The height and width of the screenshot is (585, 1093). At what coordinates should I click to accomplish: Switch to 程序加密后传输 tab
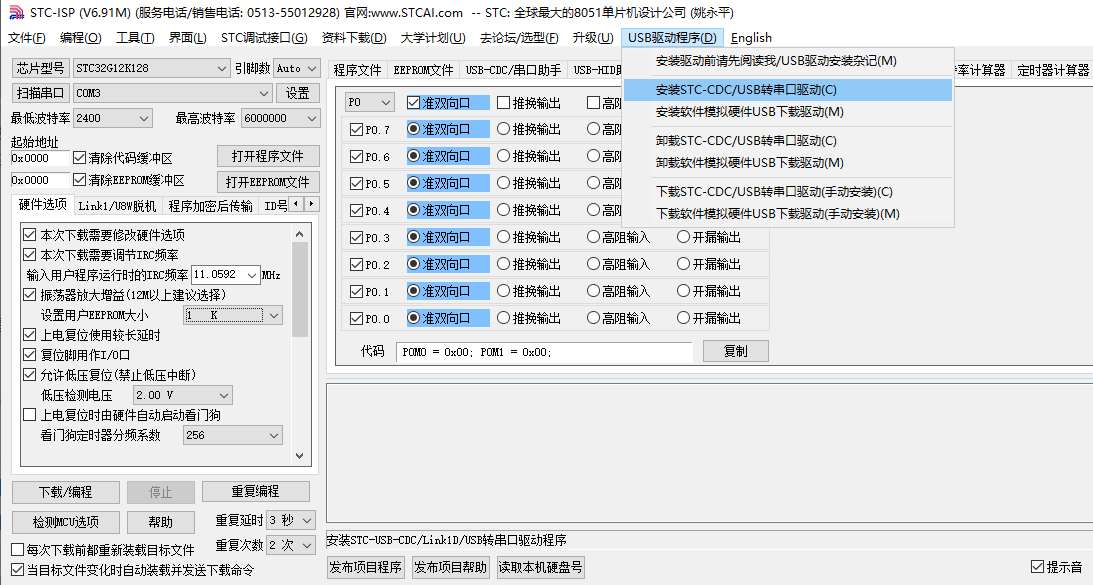pyautogui.click(x=211, y=206)
